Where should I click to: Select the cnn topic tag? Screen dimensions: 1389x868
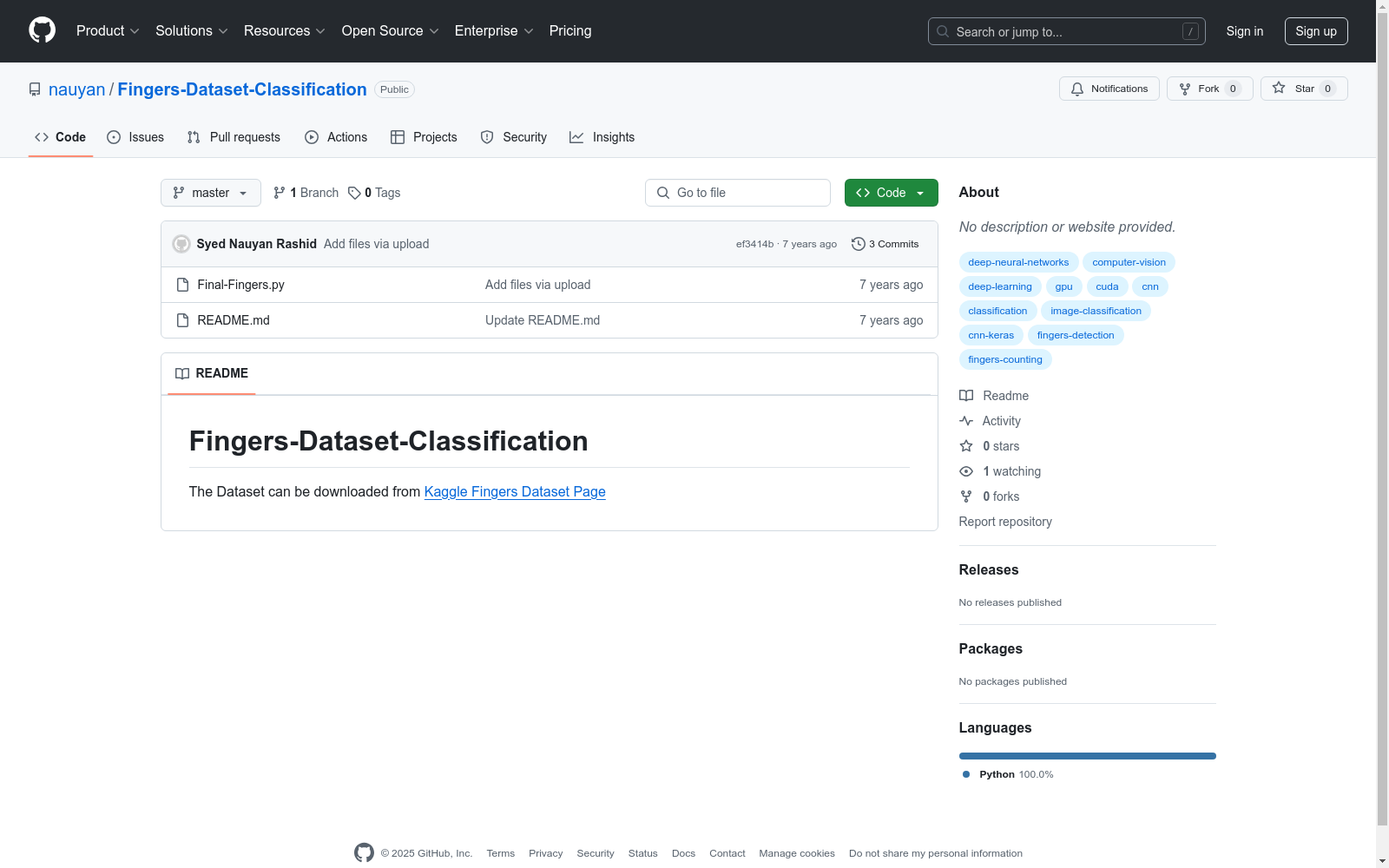point(1150,286)
